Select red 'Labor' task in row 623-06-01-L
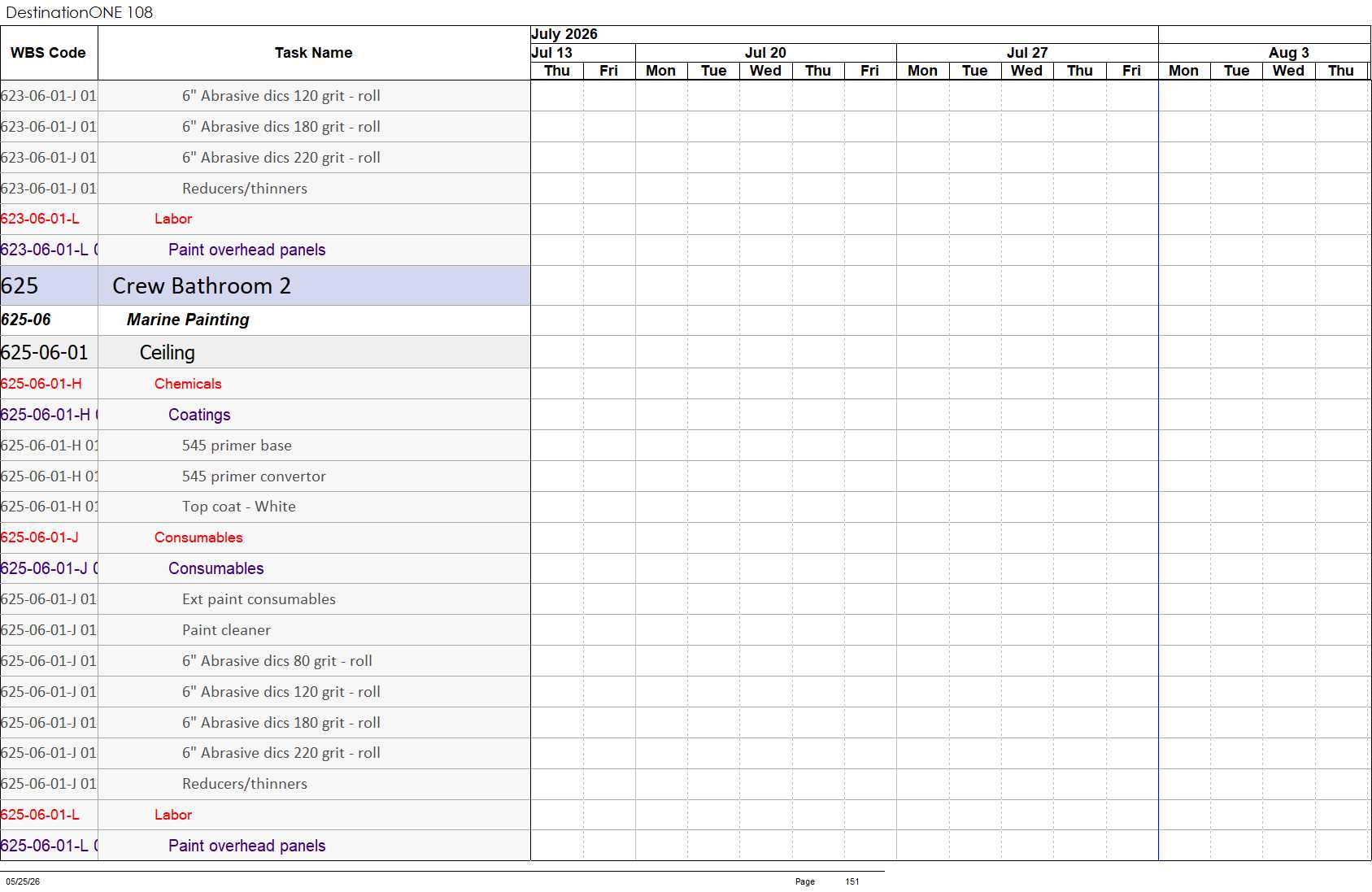The image size is (1372, 892). 173,219
